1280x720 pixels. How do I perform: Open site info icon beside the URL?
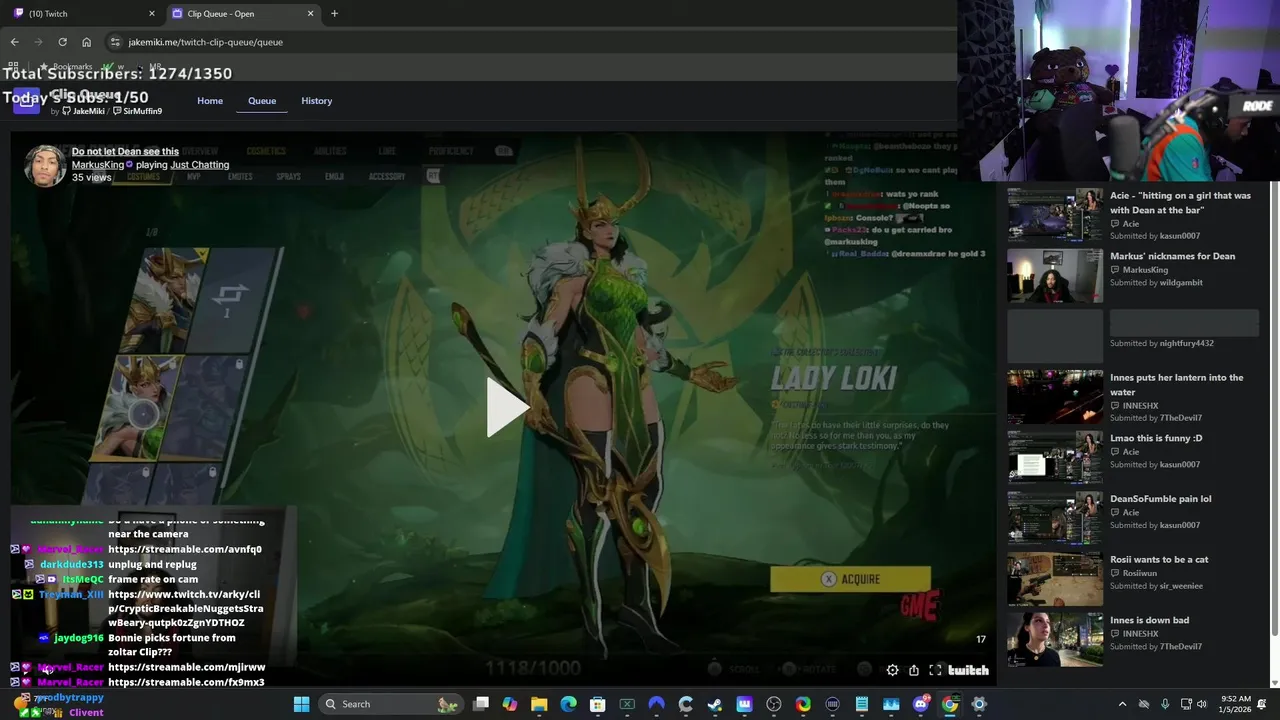(x=115, y=42)
